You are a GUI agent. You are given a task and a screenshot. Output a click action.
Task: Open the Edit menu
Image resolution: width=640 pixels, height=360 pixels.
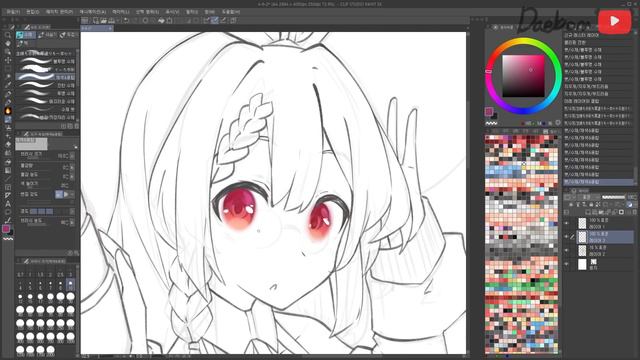tap(33, 12)
